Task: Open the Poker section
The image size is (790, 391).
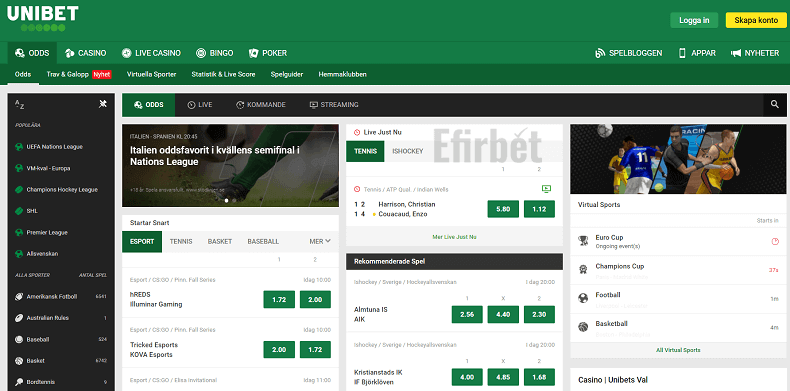Action: click(x=268, y=53)
